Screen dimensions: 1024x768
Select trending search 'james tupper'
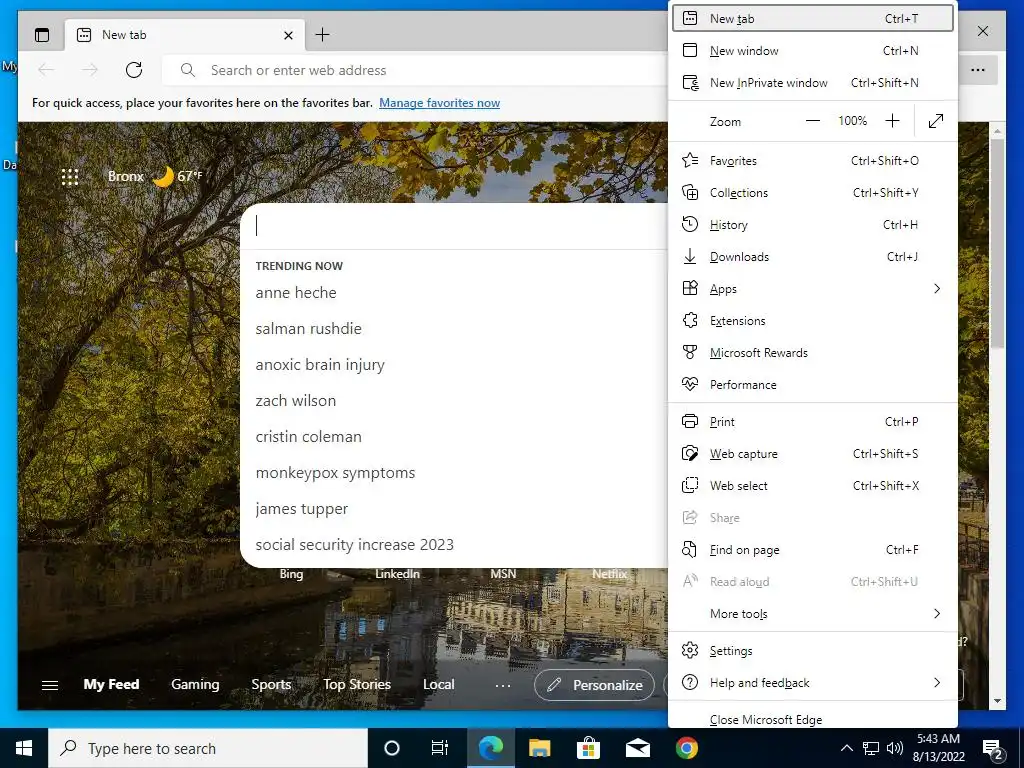(302, 509)
